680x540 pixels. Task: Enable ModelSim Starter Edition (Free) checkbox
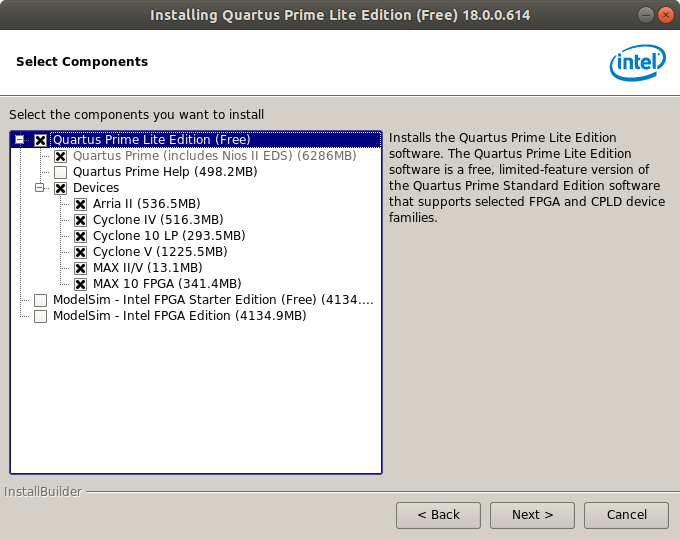tap(40, 300)
